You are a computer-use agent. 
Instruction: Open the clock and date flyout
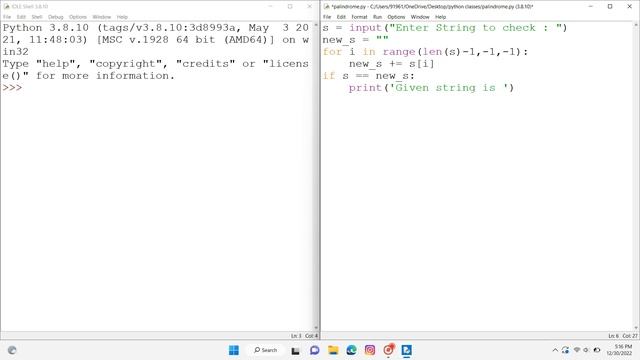coord(619,350)
